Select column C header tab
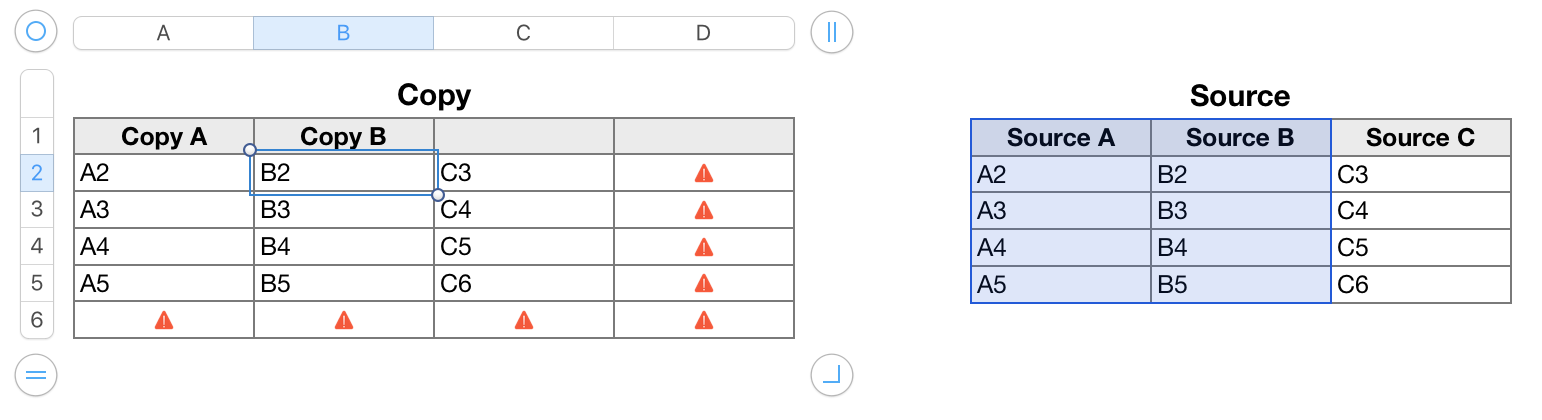This screenshot has width=1542, height=420. click(523, 33)
